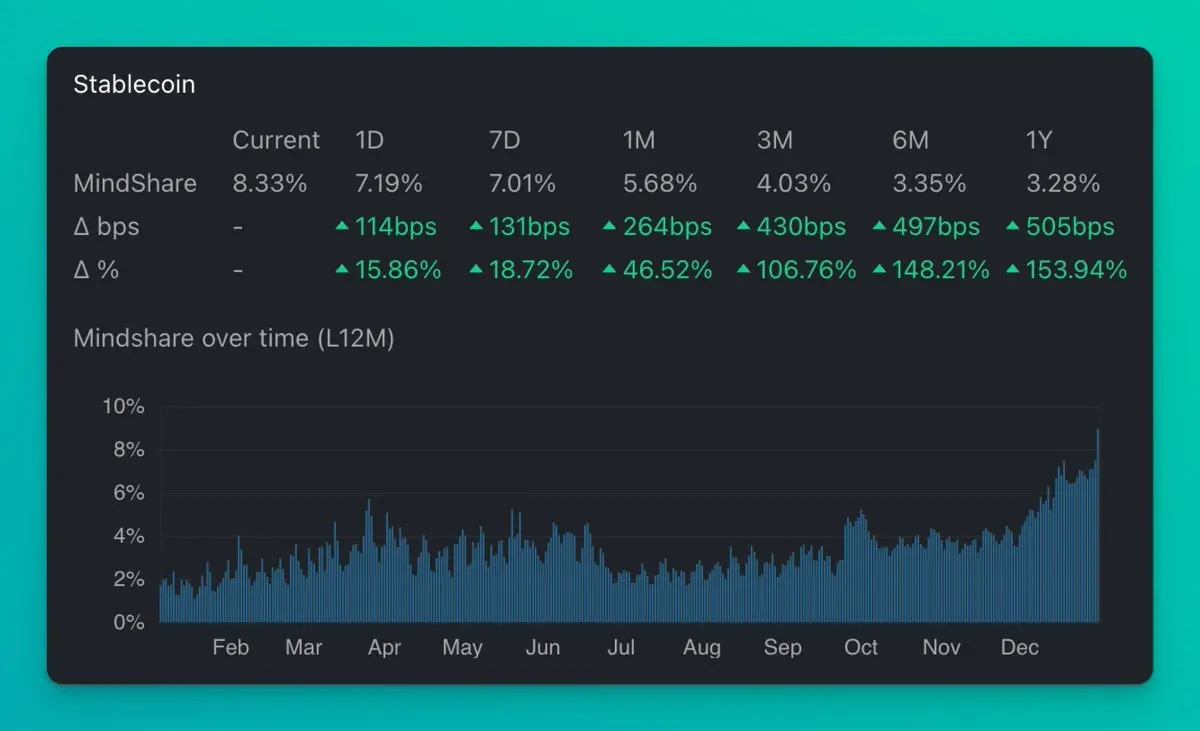Screen dimensions: 1200x731
Task: Click the 430bps change value
Action: (x=802, y=227)
